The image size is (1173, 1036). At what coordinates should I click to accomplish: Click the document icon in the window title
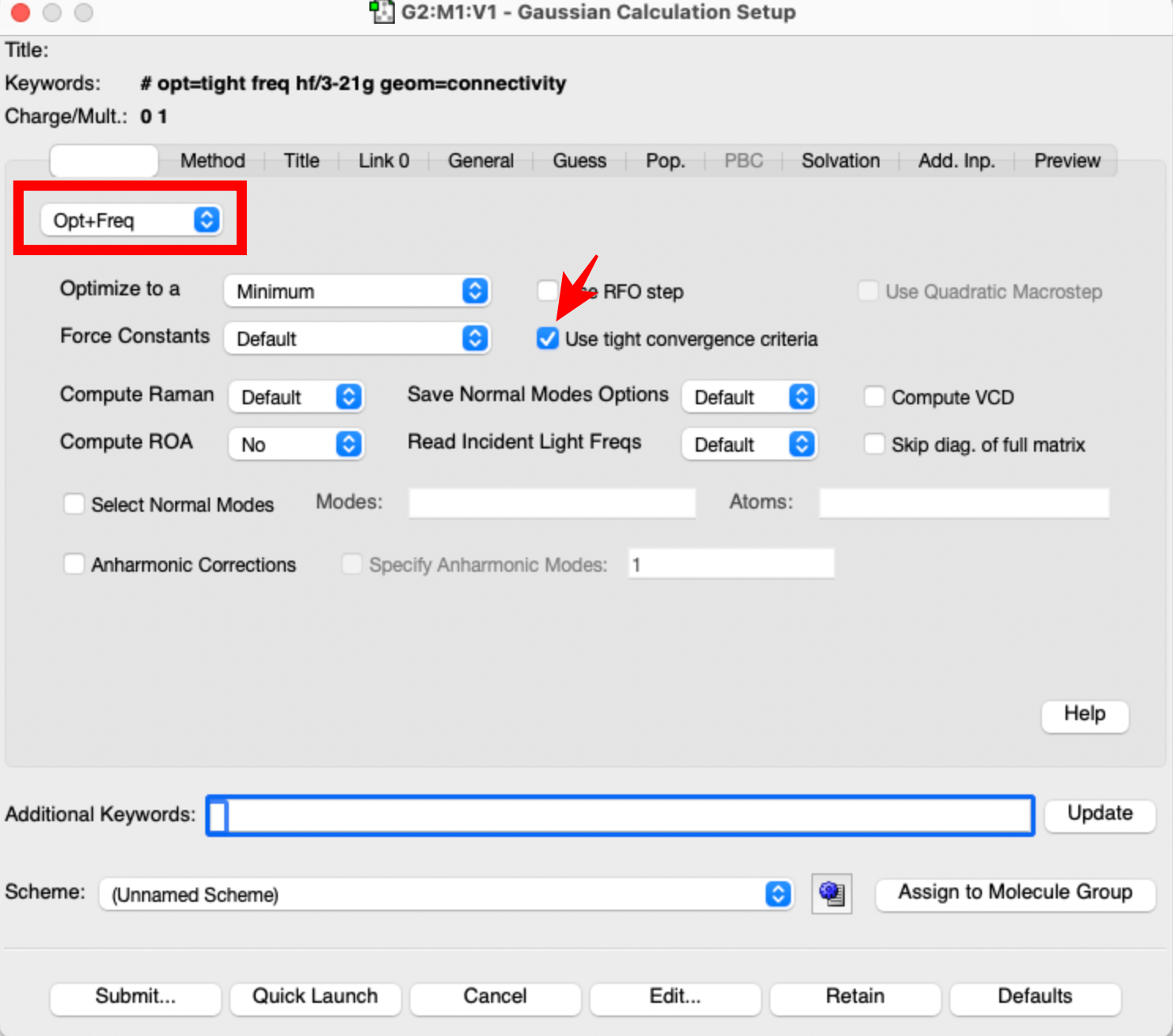(382, 12)
